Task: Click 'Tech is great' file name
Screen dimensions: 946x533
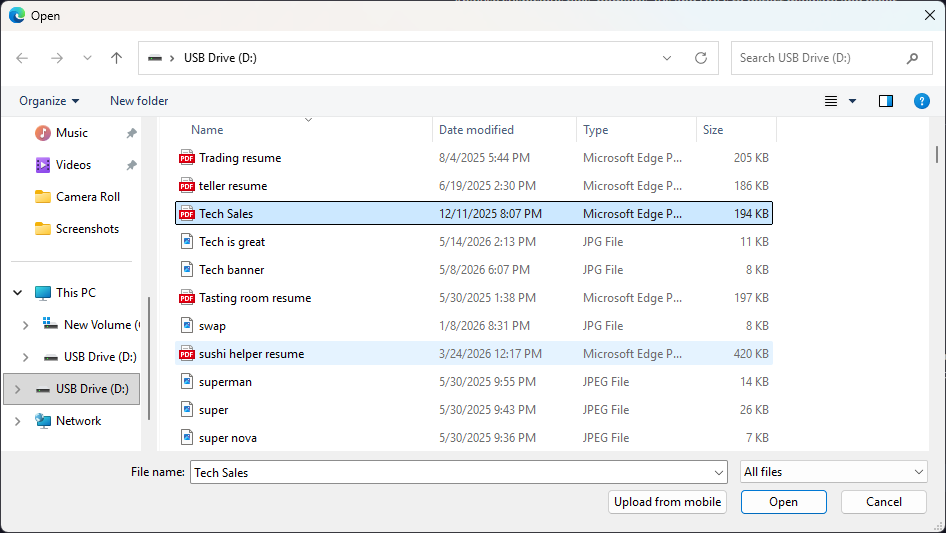Action: 232,241
